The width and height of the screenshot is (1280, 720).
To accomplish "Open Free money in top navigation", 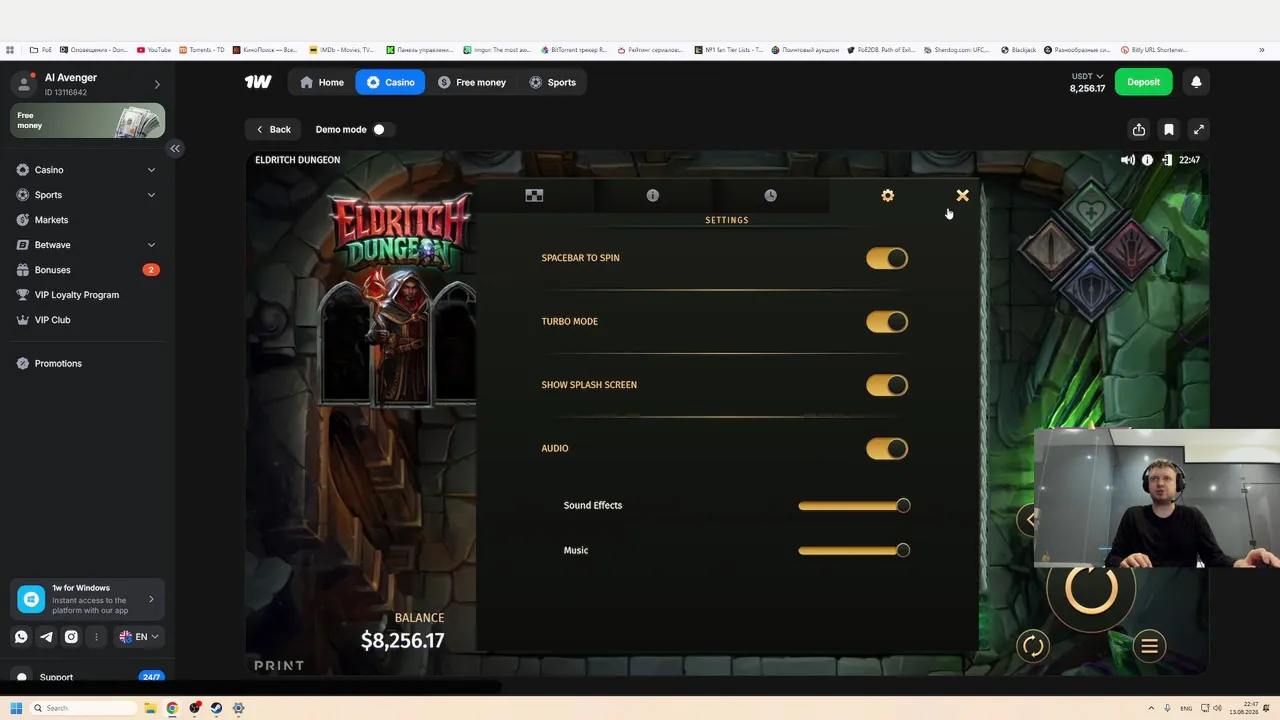I will pos(472,82).
